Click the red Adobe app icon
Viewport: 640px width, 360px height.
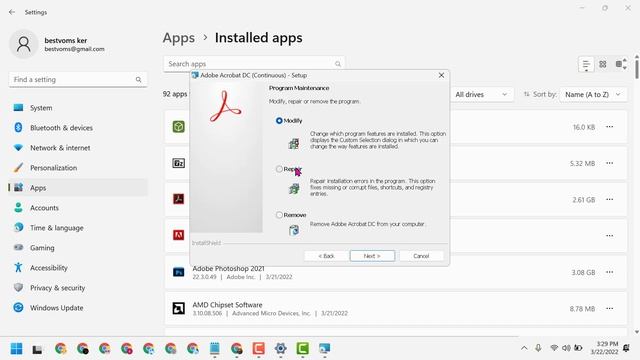[x=178, y=235]
